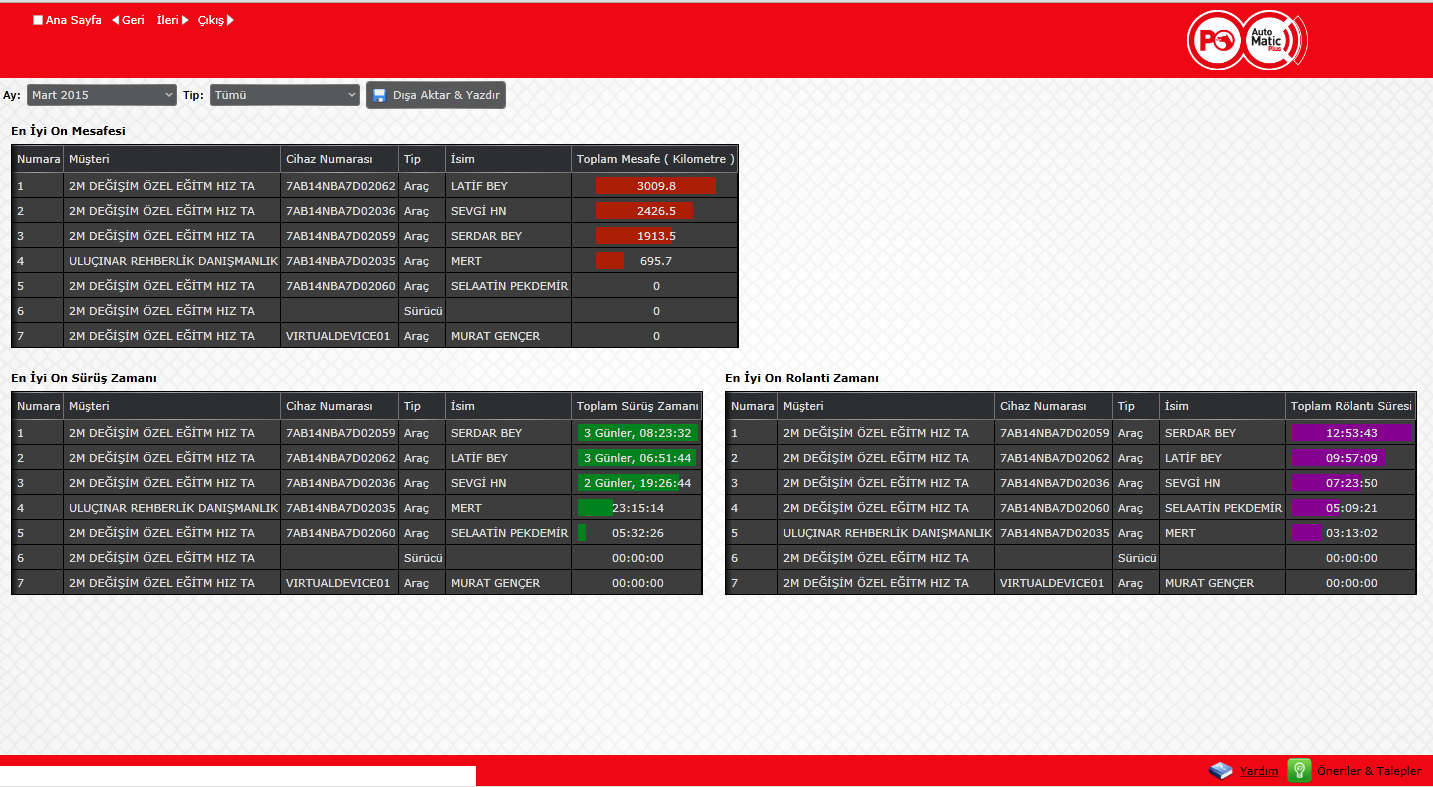Screen dimensions: 1433x787
Task: Click the Auto Matic Plus logo
Action: pos(1247,40)
